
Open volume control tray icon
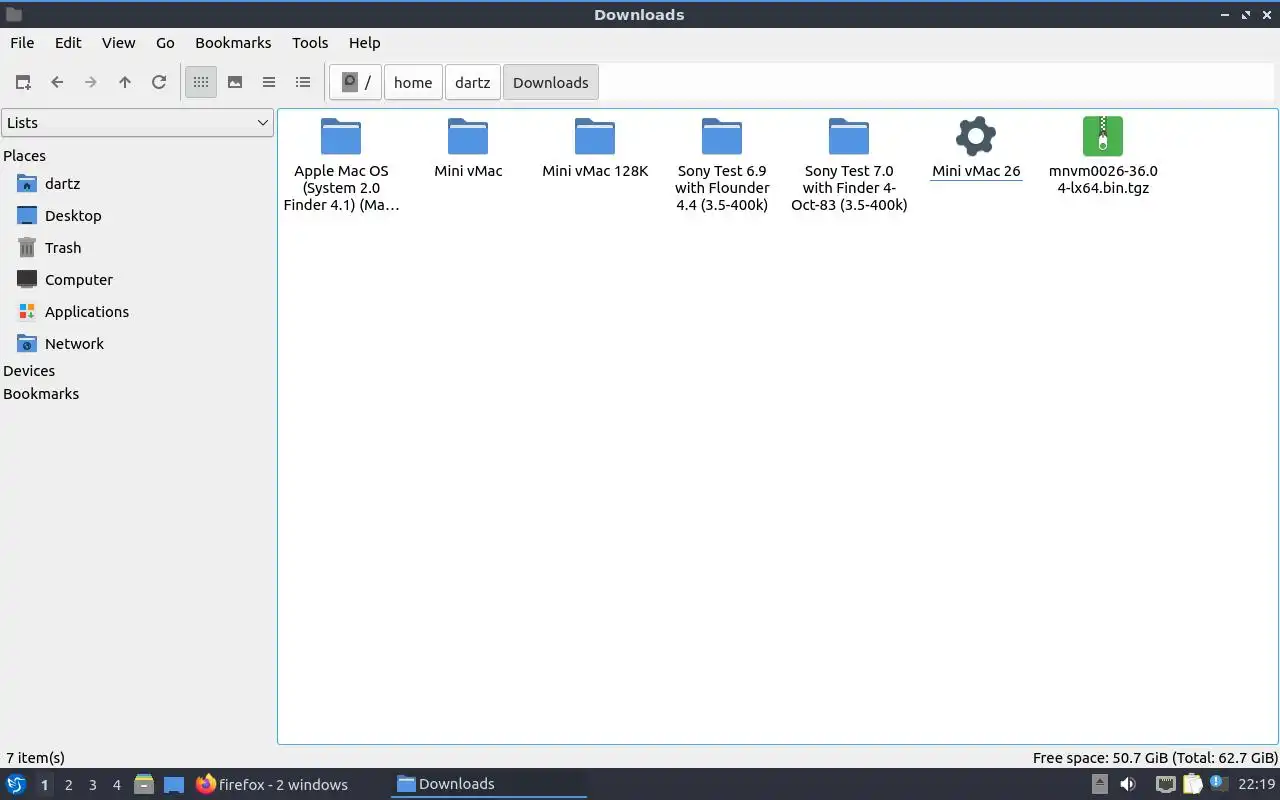coord(1128,785)
